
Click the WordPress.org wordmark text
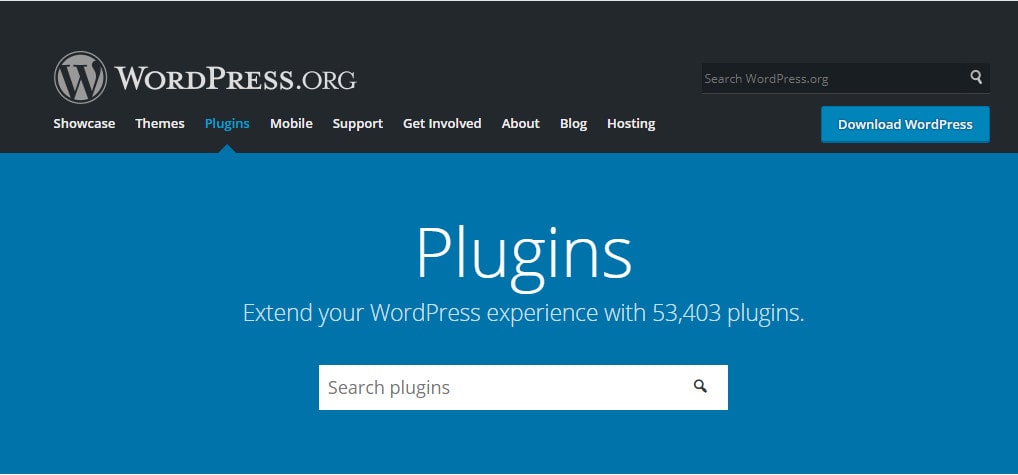(x=236, y=79)
